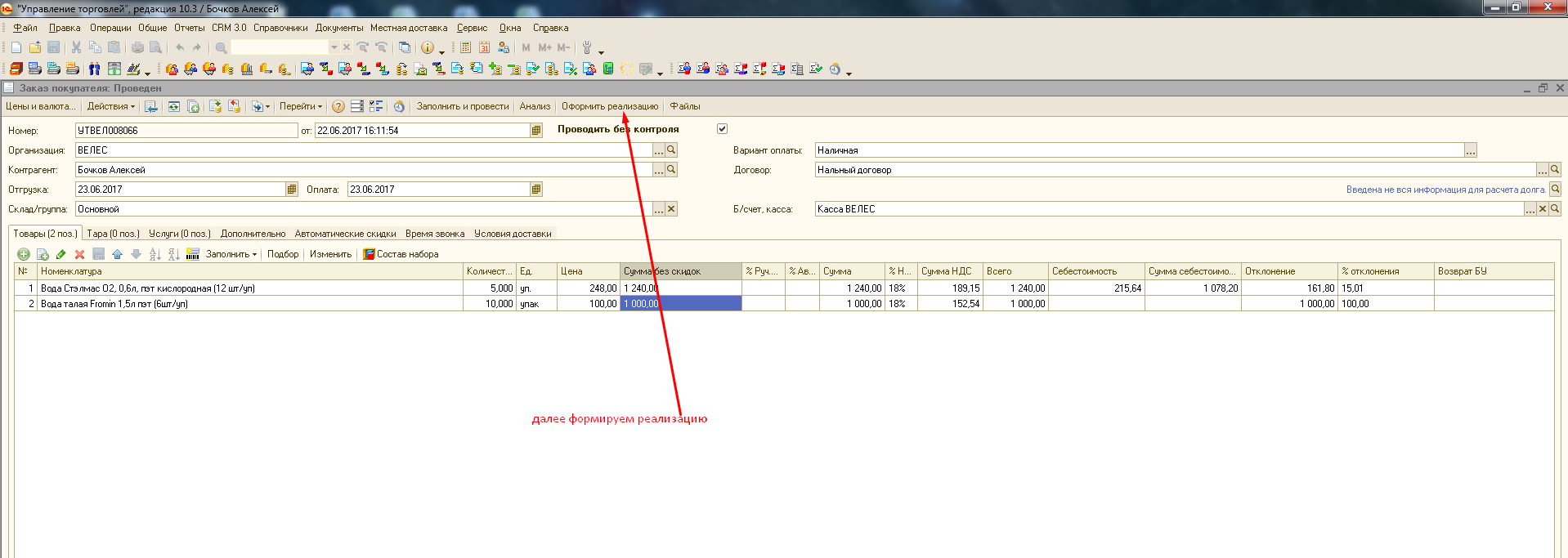Open the calculator icon in the top toolbar
1568x558 pixels.
coord(465,47)
